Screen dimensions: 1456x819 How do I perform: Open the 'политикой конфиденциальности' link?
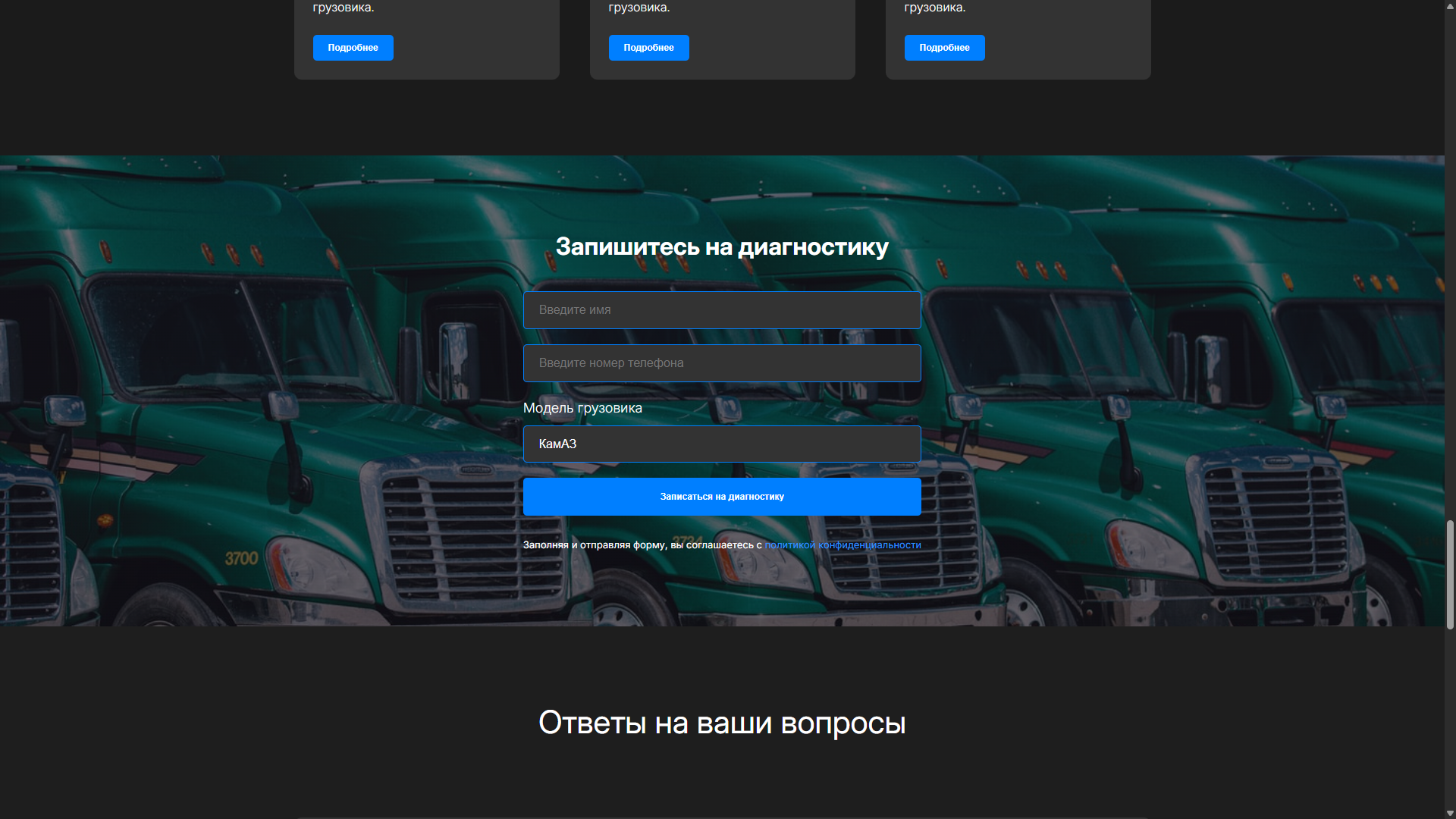point(843,545)
